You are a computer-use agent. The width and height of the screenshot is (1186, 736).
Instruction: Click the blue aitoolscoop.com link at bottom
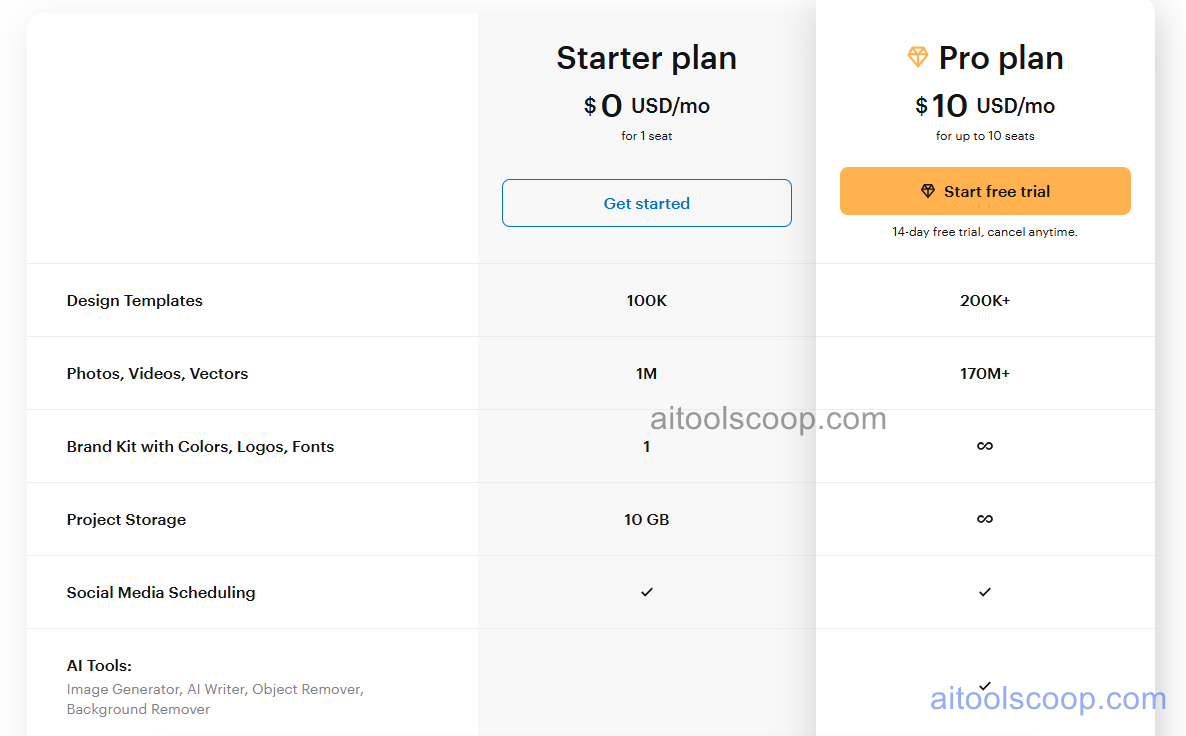point(1047,700)
